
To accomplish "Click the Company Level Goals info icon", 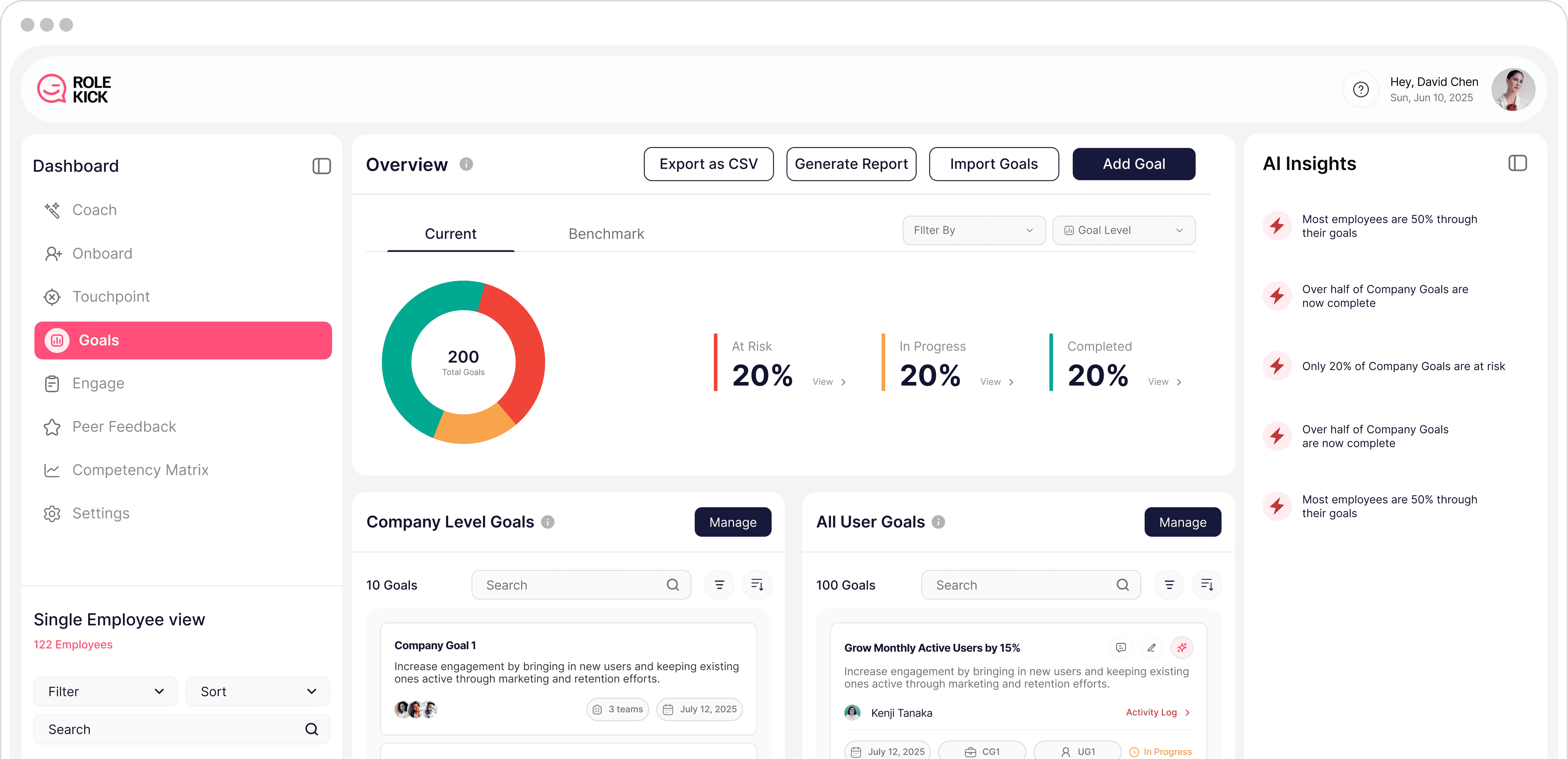I will pos(548,522).
